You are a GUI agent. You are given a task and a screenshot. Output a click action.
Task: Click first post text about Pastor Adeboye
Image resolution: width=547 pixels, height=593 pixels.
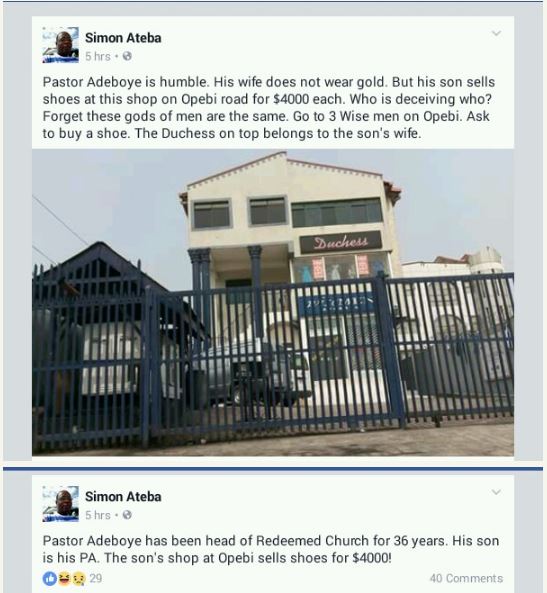point(269,108)
